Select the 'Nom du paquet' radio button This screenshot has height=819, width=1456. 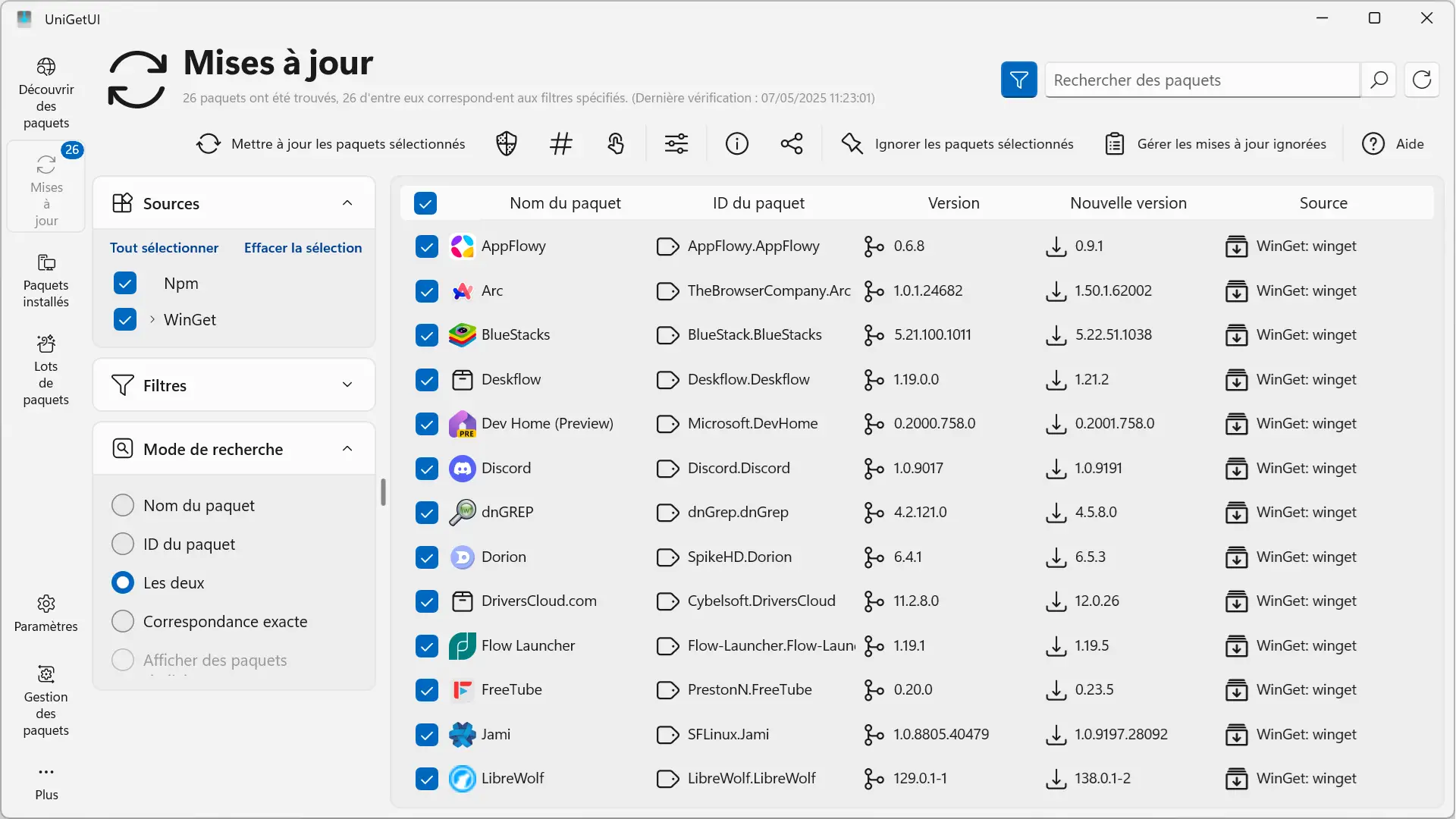(123, 505)
